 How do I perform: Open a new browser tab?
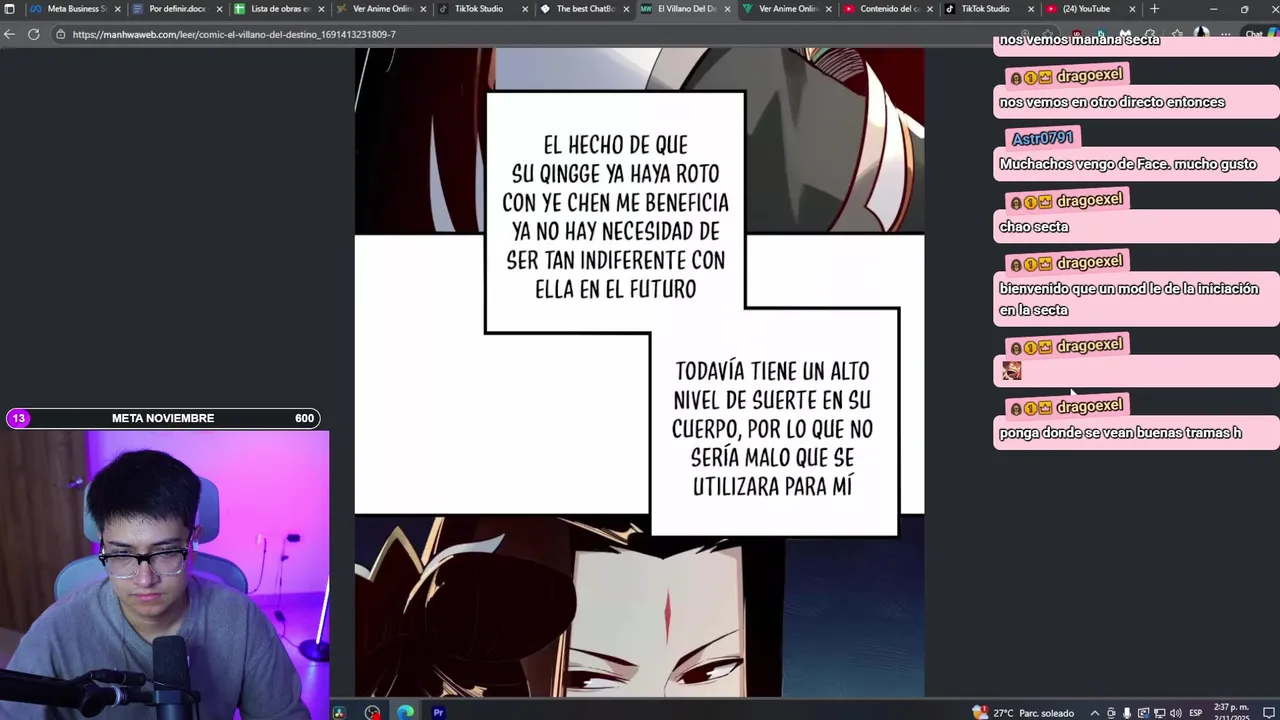pyautogui.click(x=1154, y=9)
